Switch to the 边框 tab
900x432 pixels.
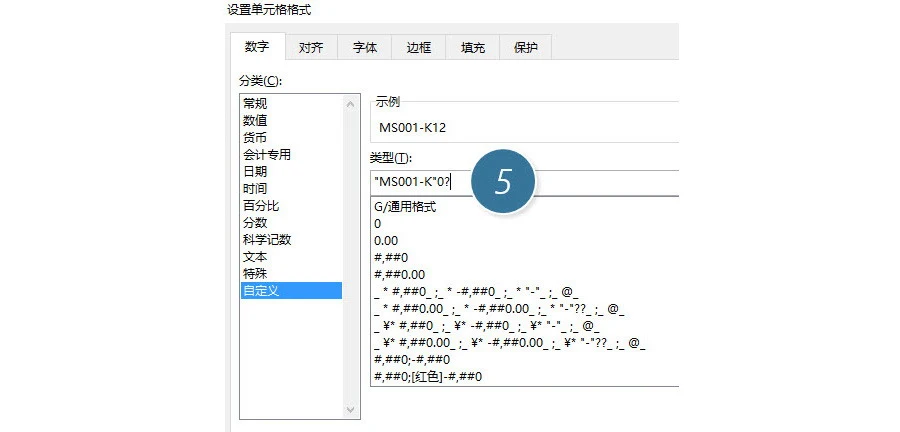[x=418, y=48]
